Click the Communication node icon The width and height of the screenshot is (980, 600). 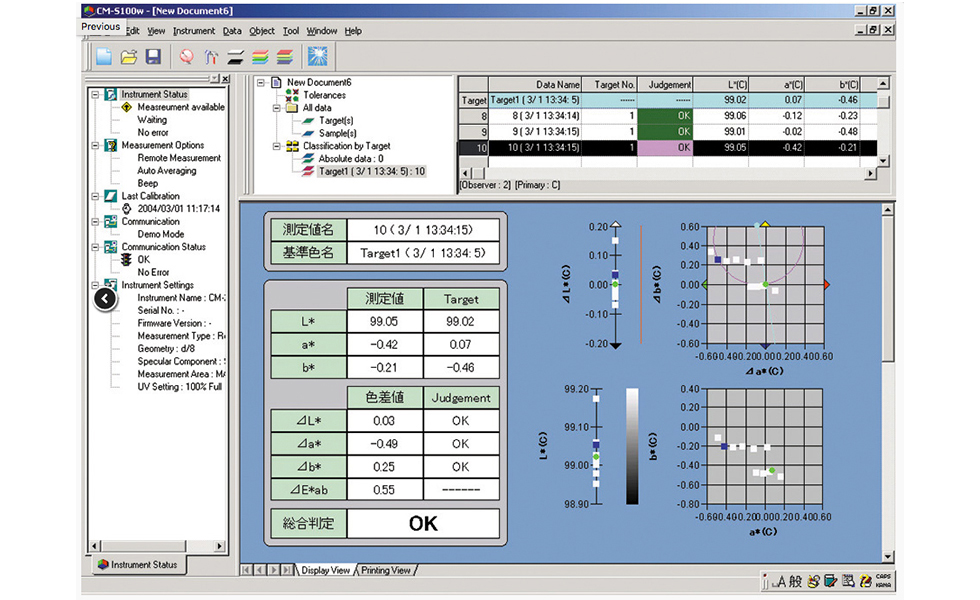pos(111,221)
